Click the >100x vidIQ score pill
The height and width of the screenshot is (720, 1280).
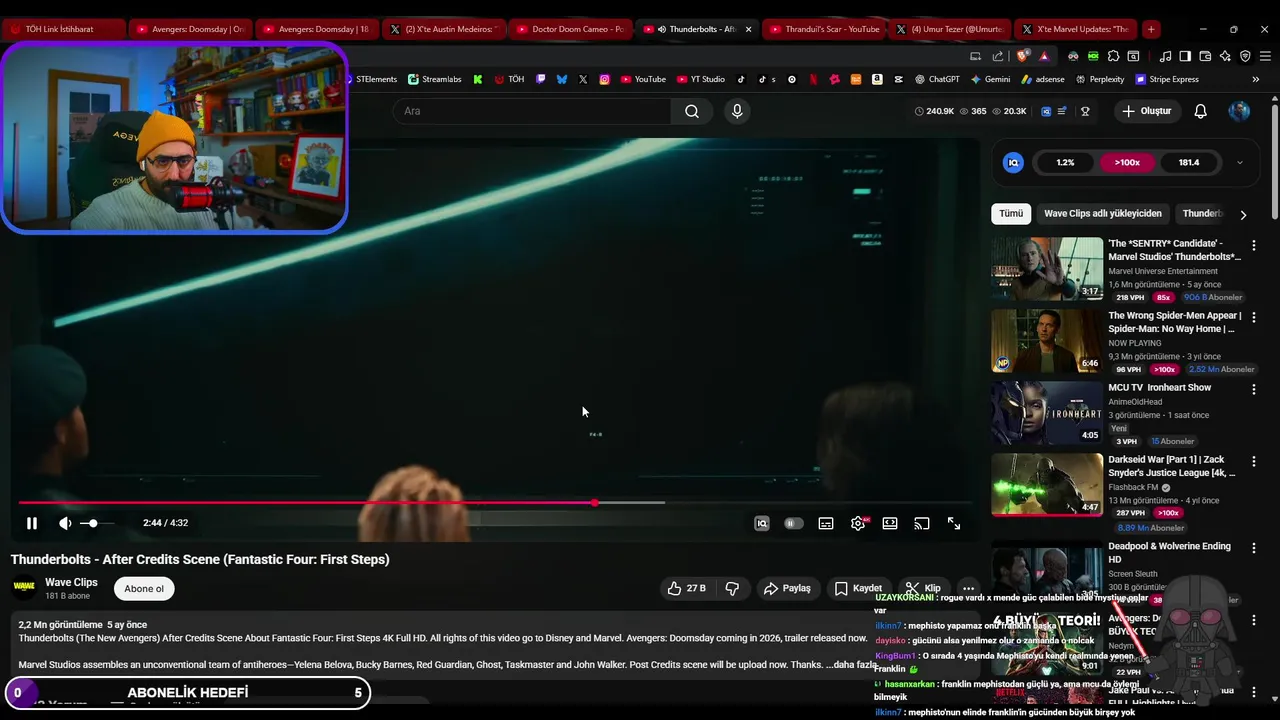[1127, 162]
